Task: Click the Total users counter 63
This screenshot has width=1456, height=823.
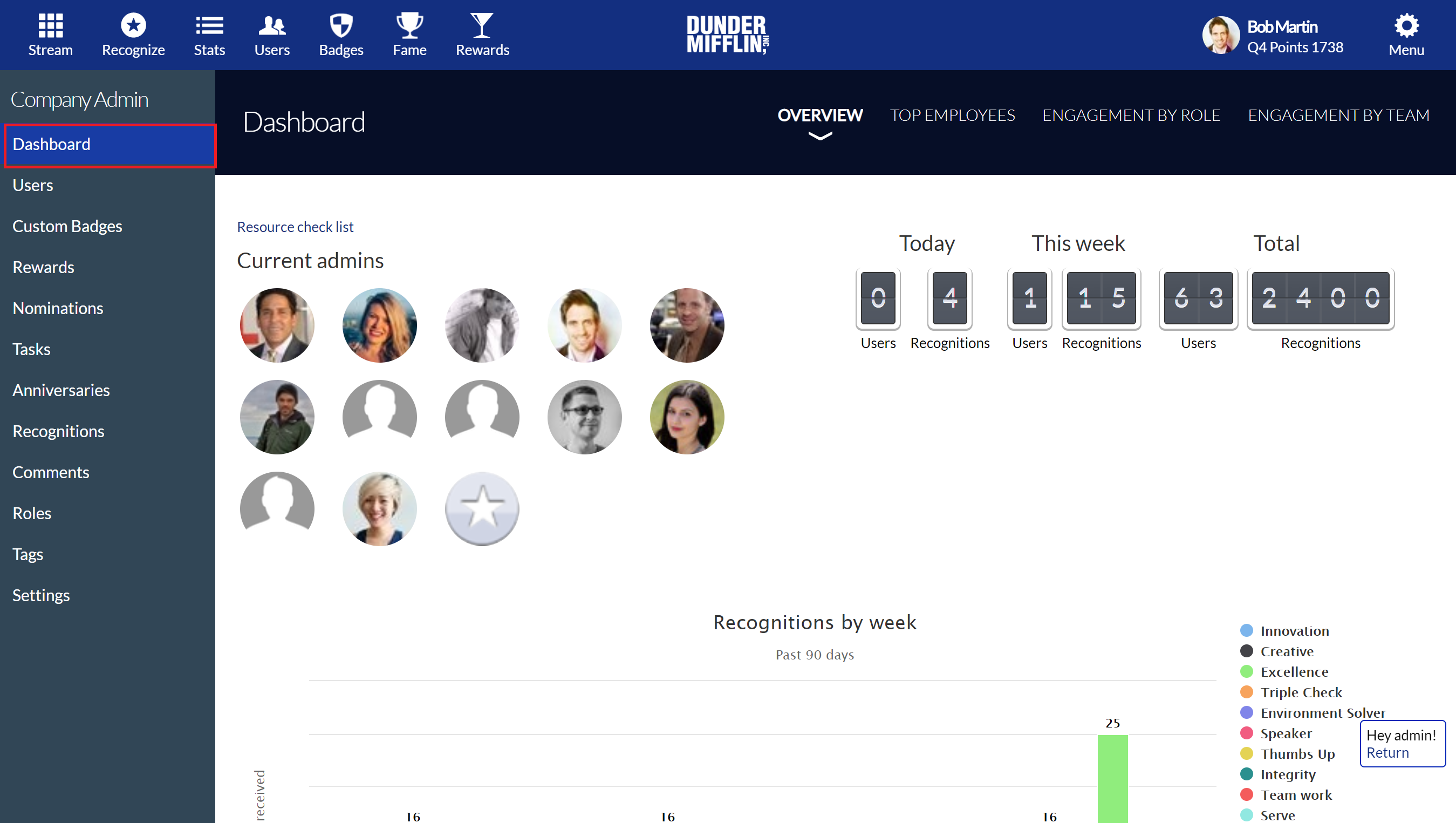Action: pyautogui.click(x=1198, y=298)
